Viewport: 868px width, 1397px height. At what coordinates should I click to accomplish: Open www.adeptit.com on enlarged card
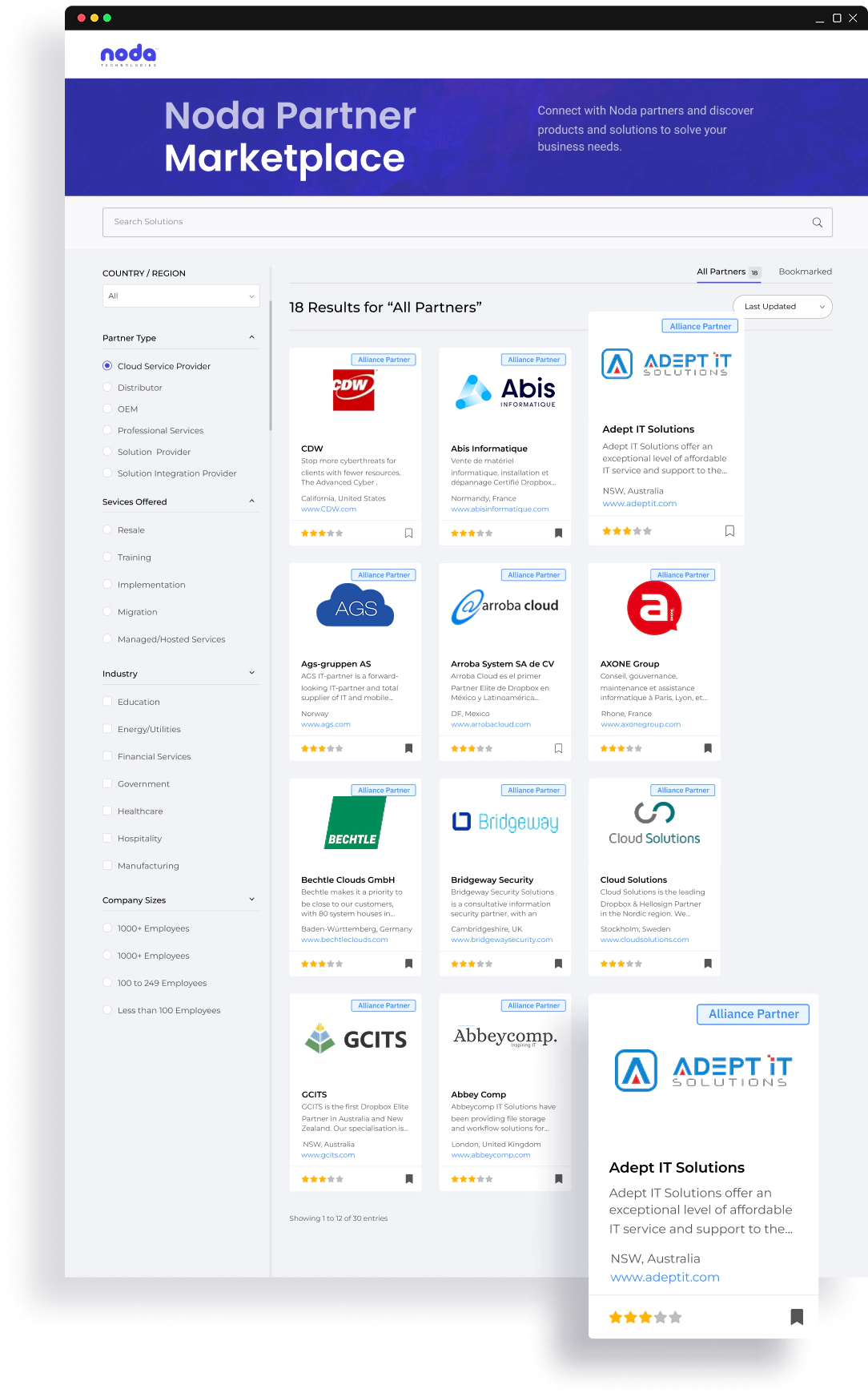click(665, 1278)
